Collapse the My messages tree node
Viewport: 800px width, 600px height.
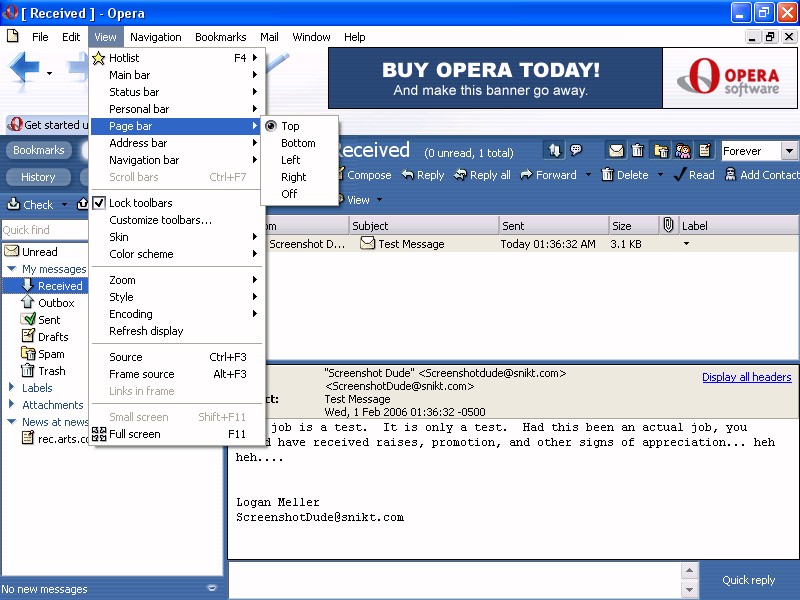(x=11, y=269)
